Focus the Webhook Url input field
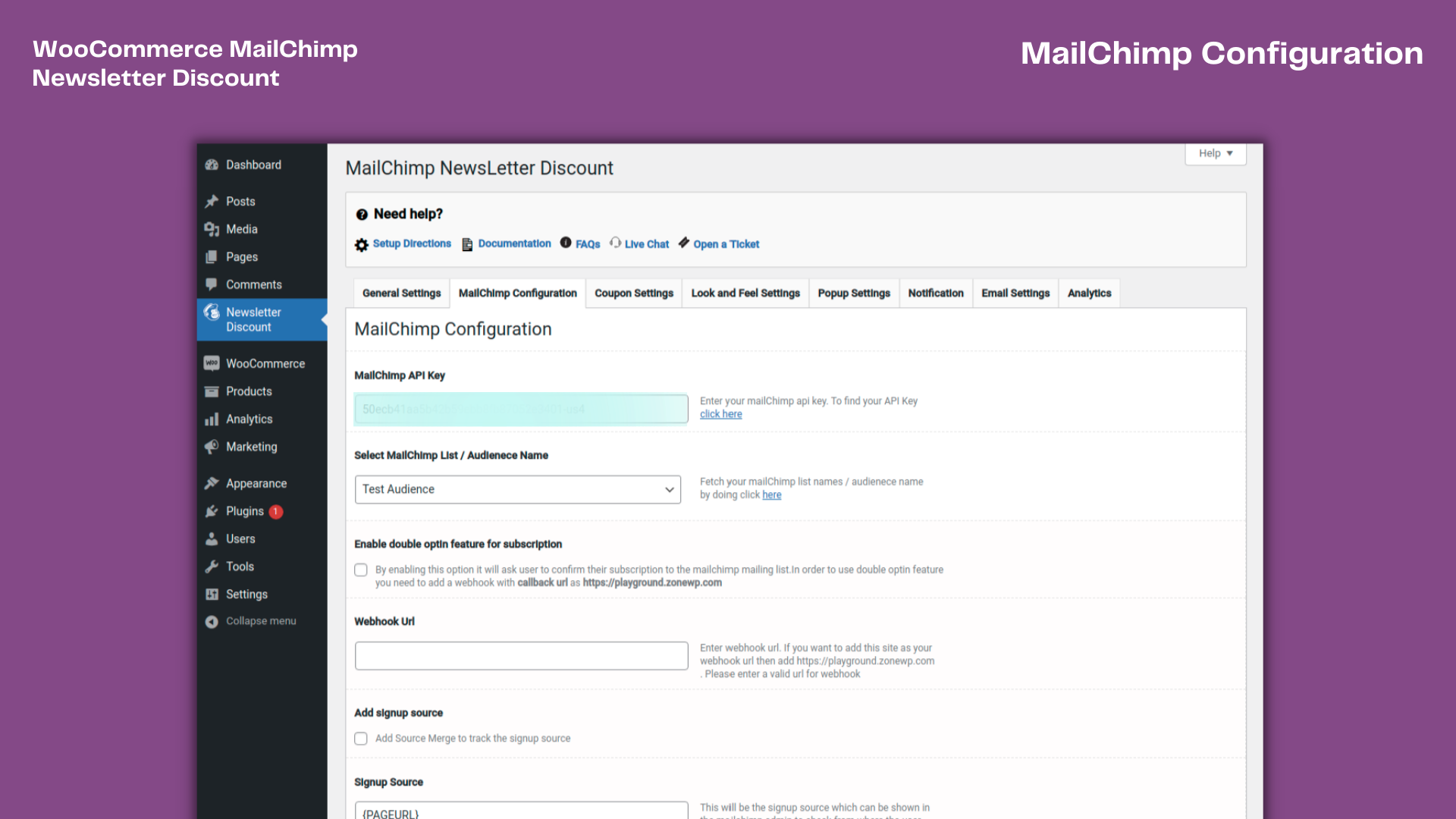The image size is (1456, 819). click(x=522, y=656)
